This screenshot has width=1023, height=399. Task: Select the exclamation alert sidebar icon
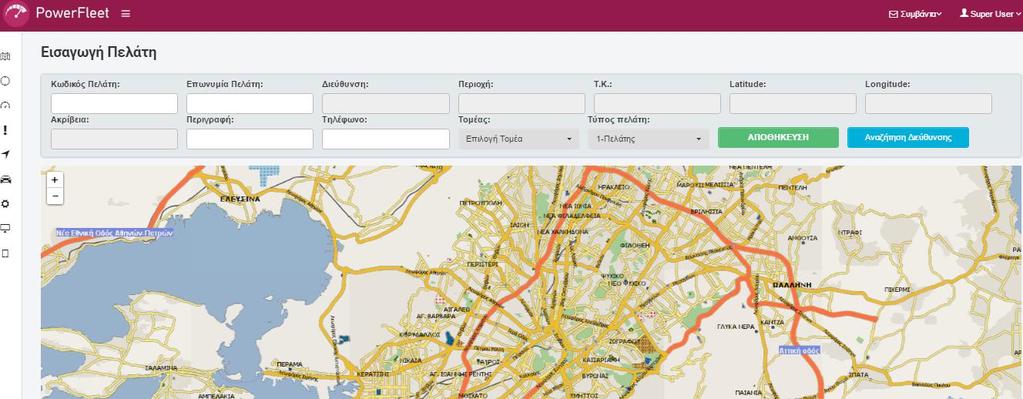click(6, 130)
